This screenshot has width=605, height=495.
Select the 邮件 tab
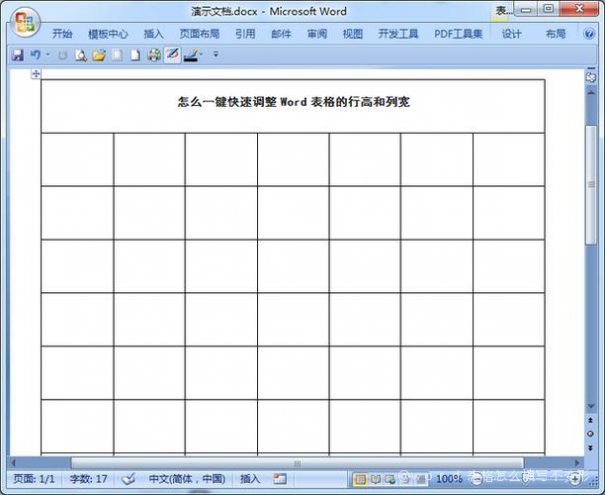[281, 34]
